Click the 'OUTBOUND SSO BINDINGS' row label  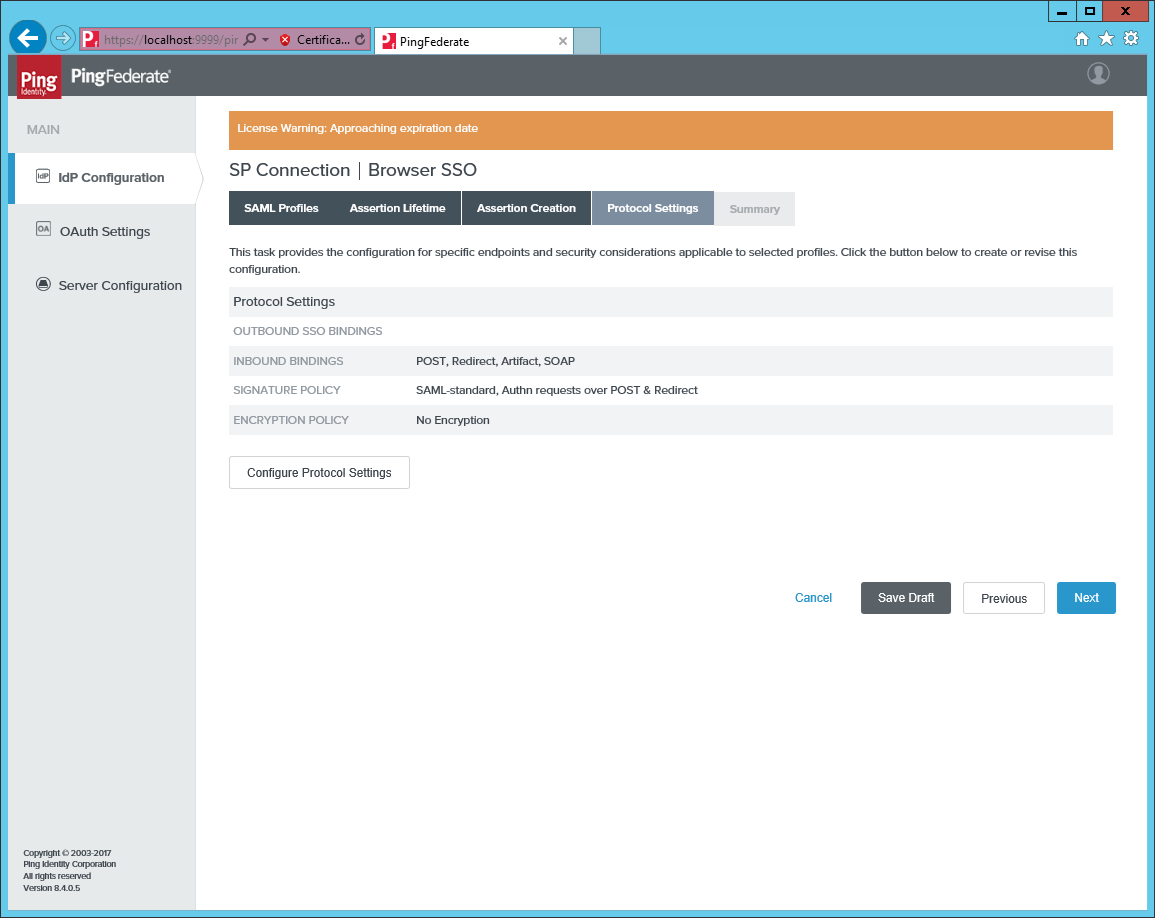pos(308,332)
